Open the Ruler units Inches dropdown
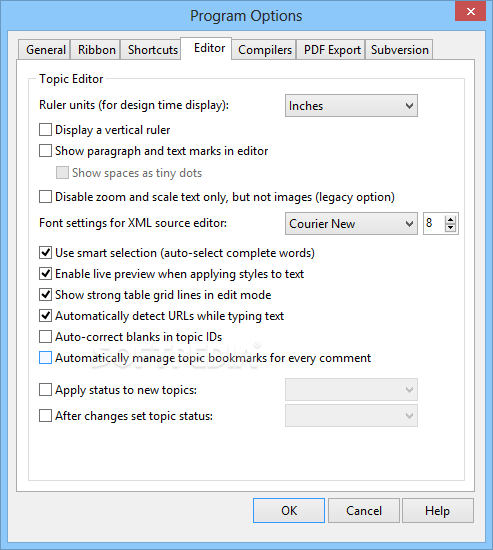The height and width of the screenshot is (550, 493). tap(351, 106)
